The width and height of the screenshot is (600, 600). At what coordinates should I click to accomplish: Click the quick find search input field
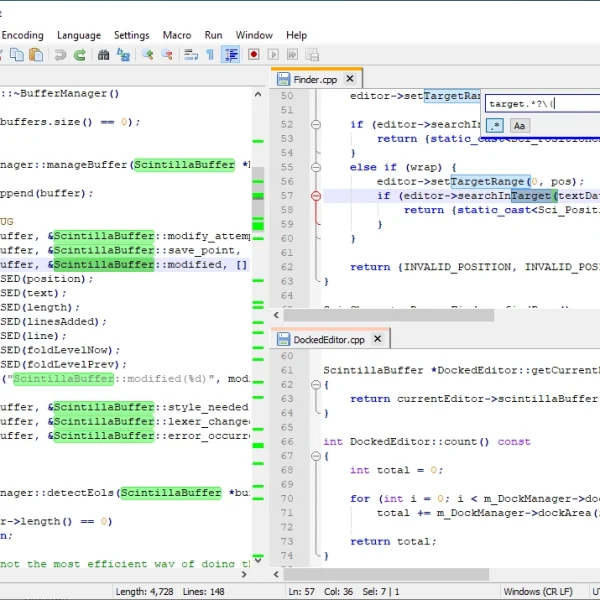tap(542, 104)
